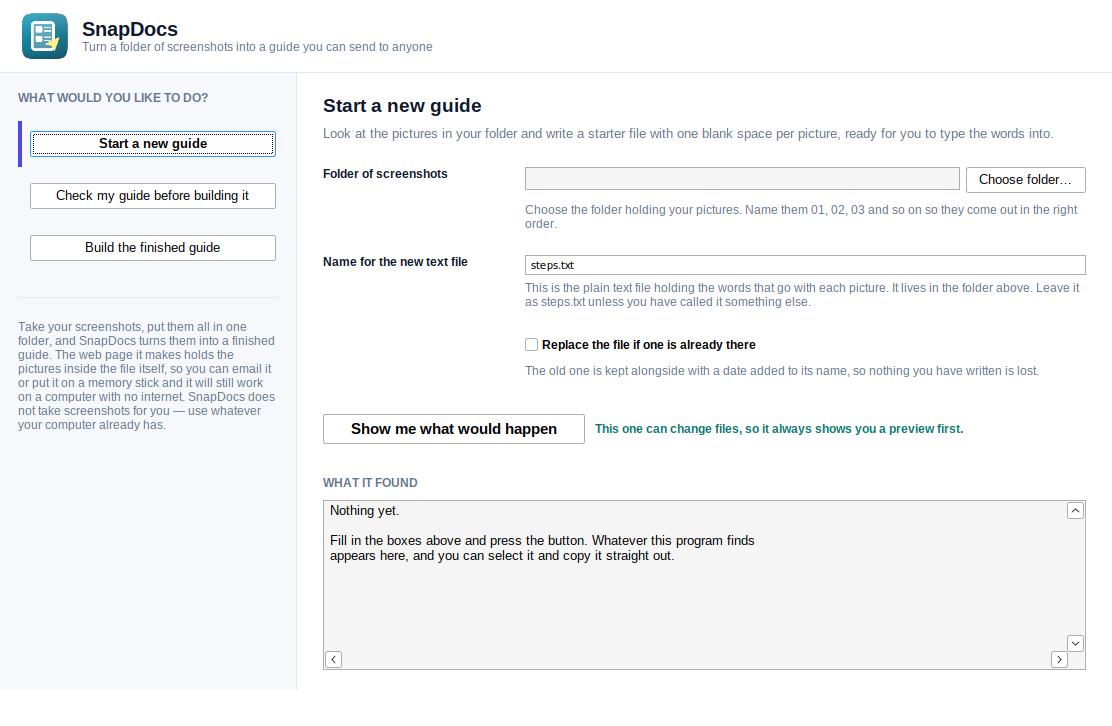Click the 'WHAT IT FOUND' heading

point(370,483)
